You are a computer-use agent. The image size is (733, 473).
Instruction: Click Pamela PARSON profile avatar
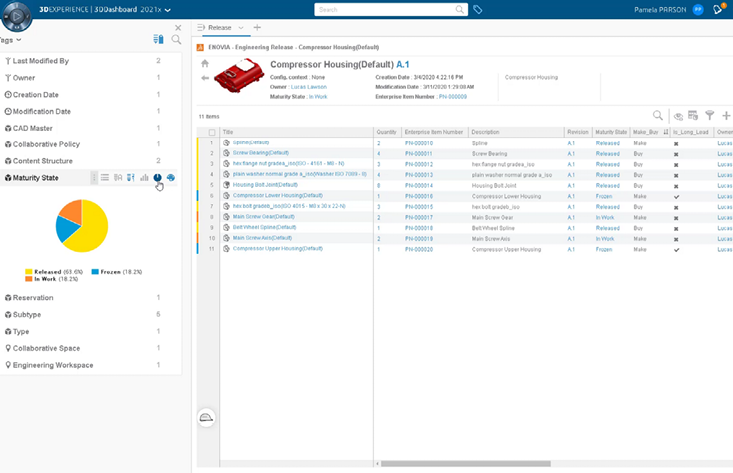pos(698,9)
